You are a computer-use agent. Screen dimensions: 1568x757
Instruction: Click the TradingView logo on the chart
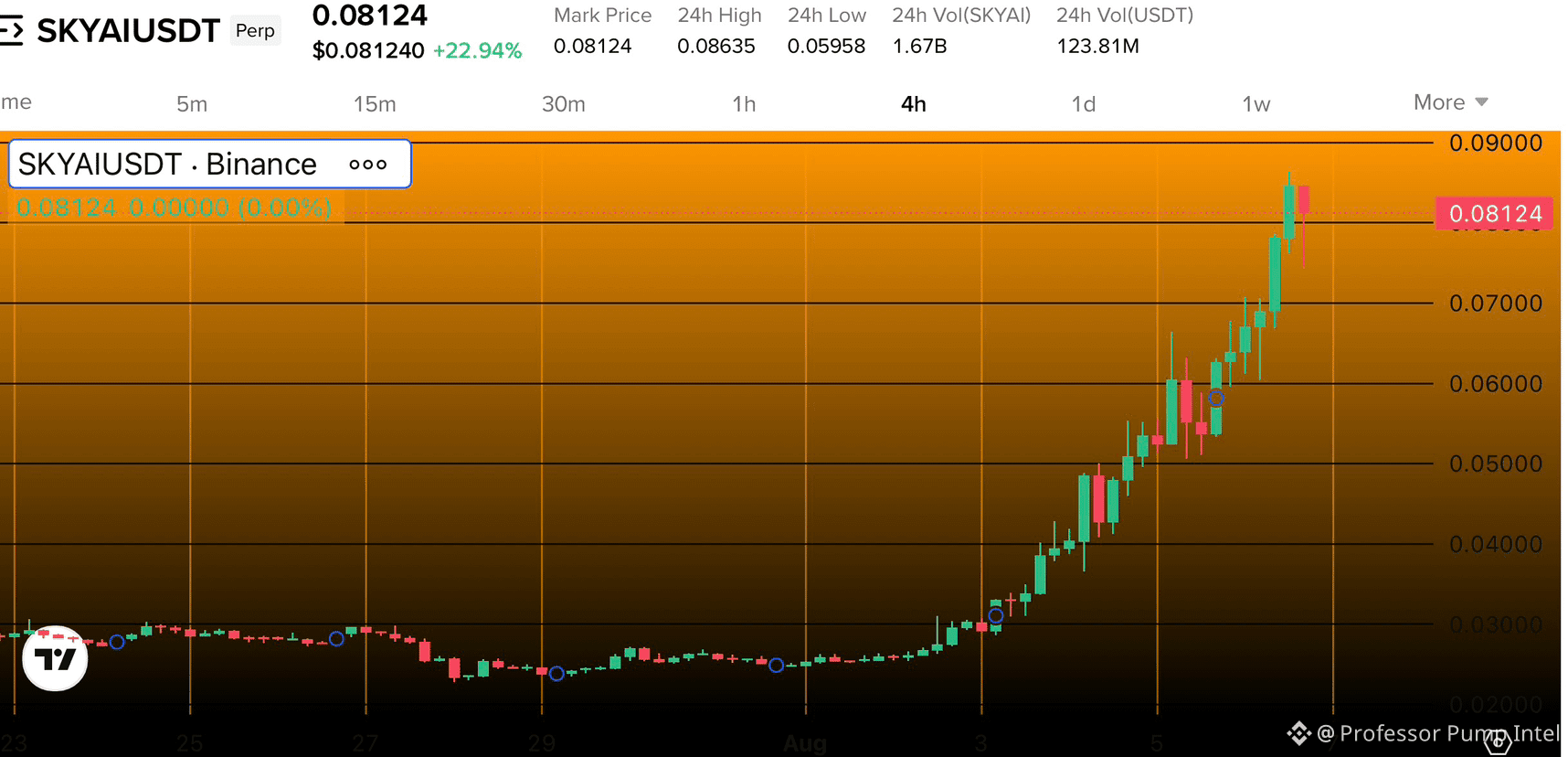(55, 657)
